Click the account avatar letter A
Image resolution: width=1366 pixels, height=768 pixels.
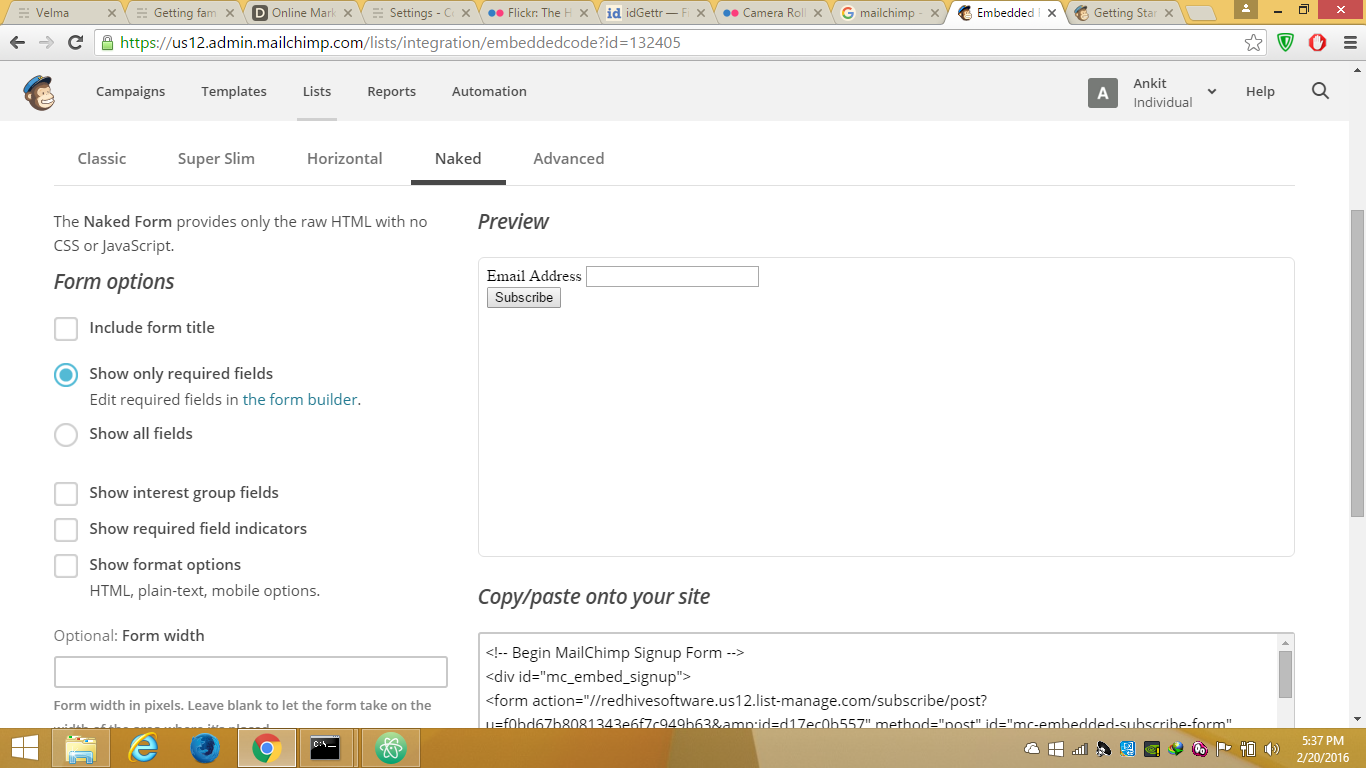(1103, 93)
